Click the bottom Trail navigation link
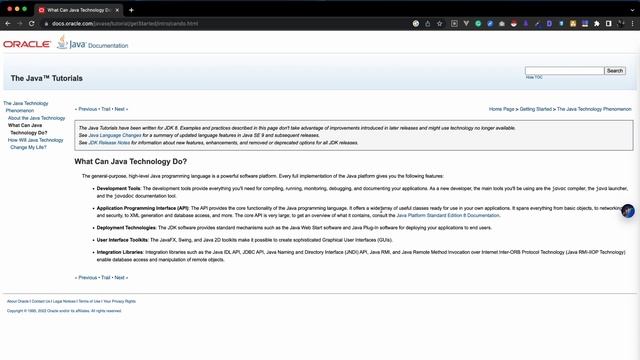The height and width of the screenshot is (360, 640). click(x=106, y=278)
